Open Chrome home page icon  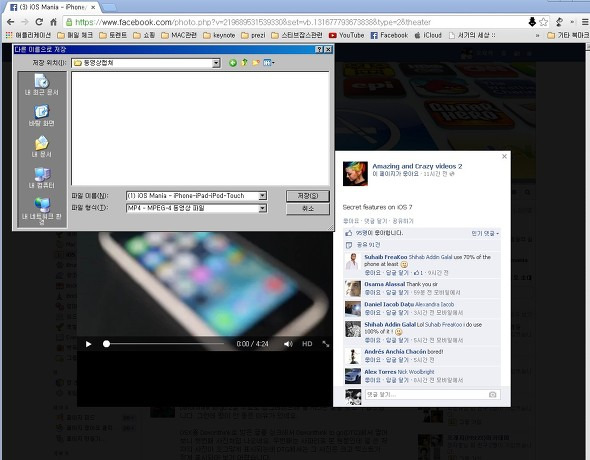click(53, 22)
